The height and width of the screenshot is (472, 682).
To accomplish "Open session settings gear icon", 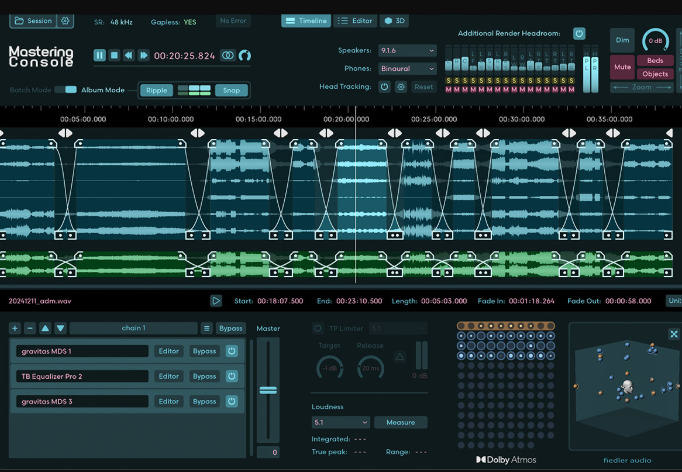I will pos(65,20).
